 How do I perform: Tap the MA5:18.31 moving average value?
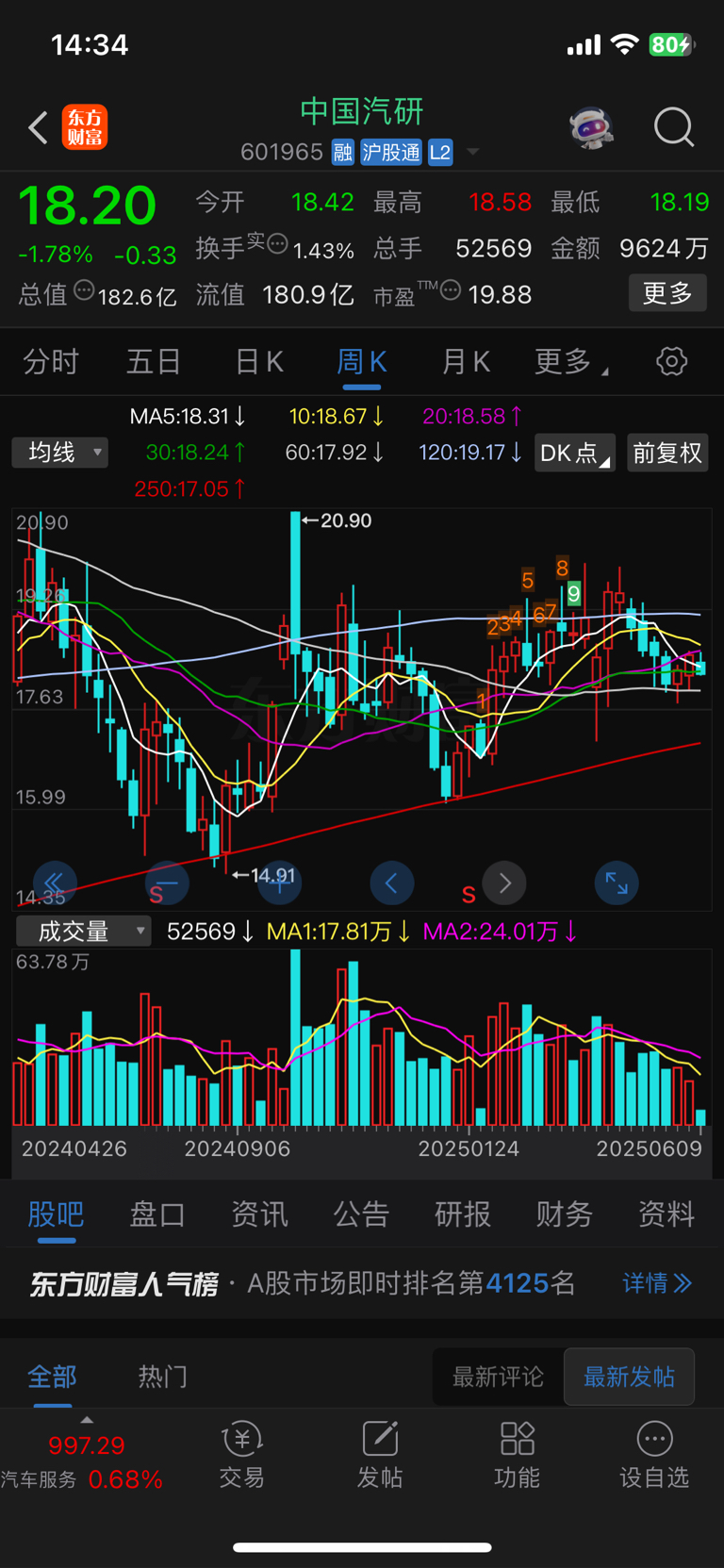point(189,417)
